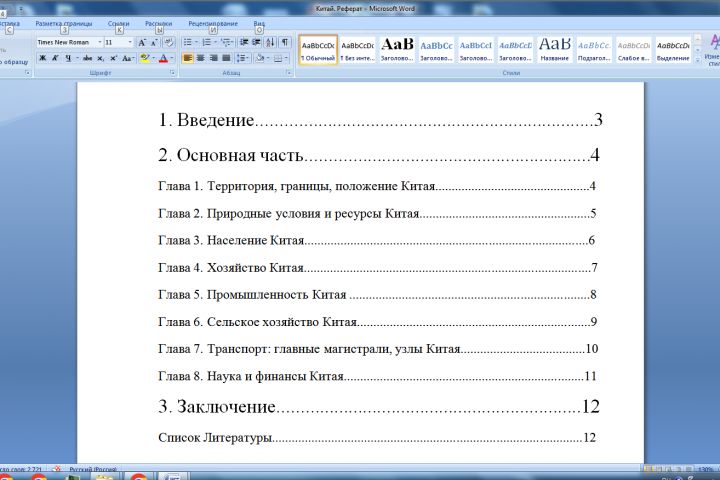Apply the Выделение style
Image resolution: width=720 pixels, height=480 pixels.
click(673, 50)
